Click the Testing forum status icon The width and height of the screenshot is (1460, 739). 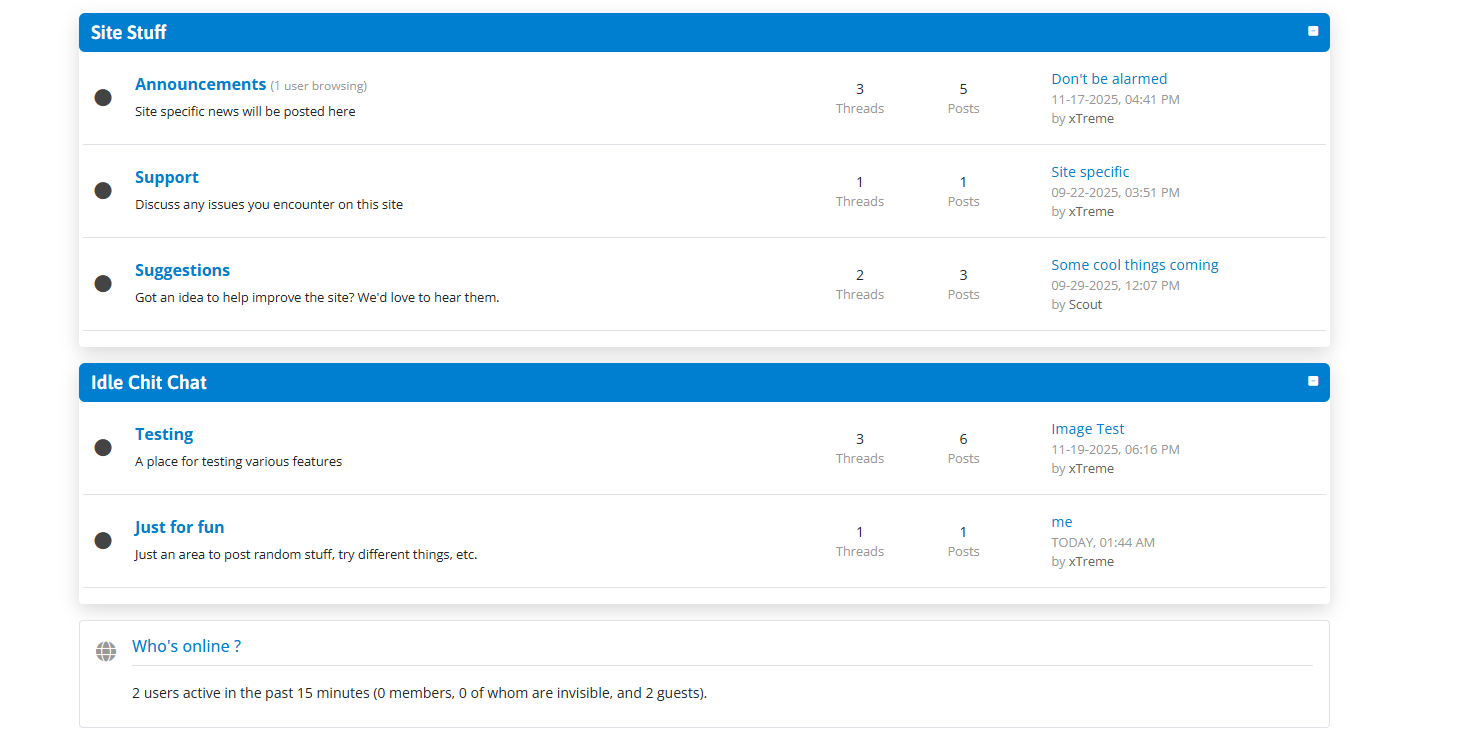click(103, 447)
